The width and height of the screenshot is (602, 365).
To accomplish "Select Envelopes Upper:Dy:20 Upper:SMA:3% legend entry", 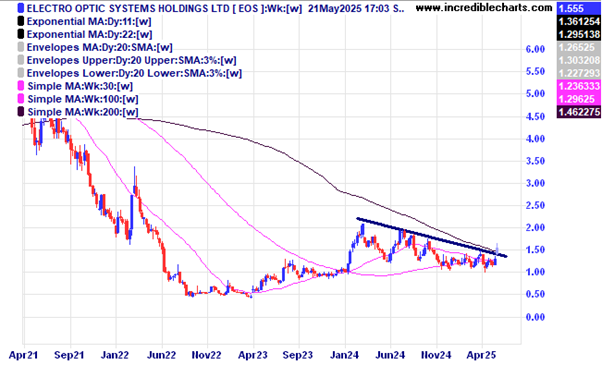I will point(132,61).
